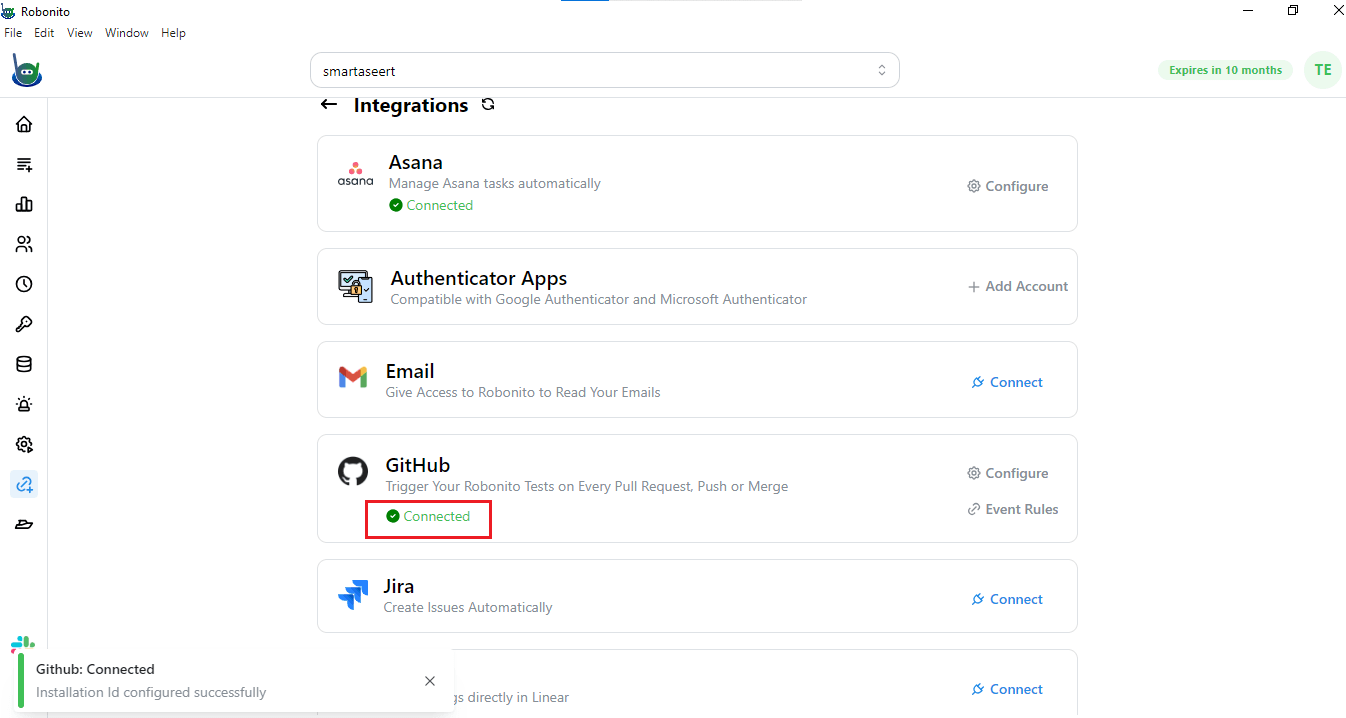Open GitHub Event Rules
Viewport: 1346px width, 718px height.
[x=1013, y=509]
